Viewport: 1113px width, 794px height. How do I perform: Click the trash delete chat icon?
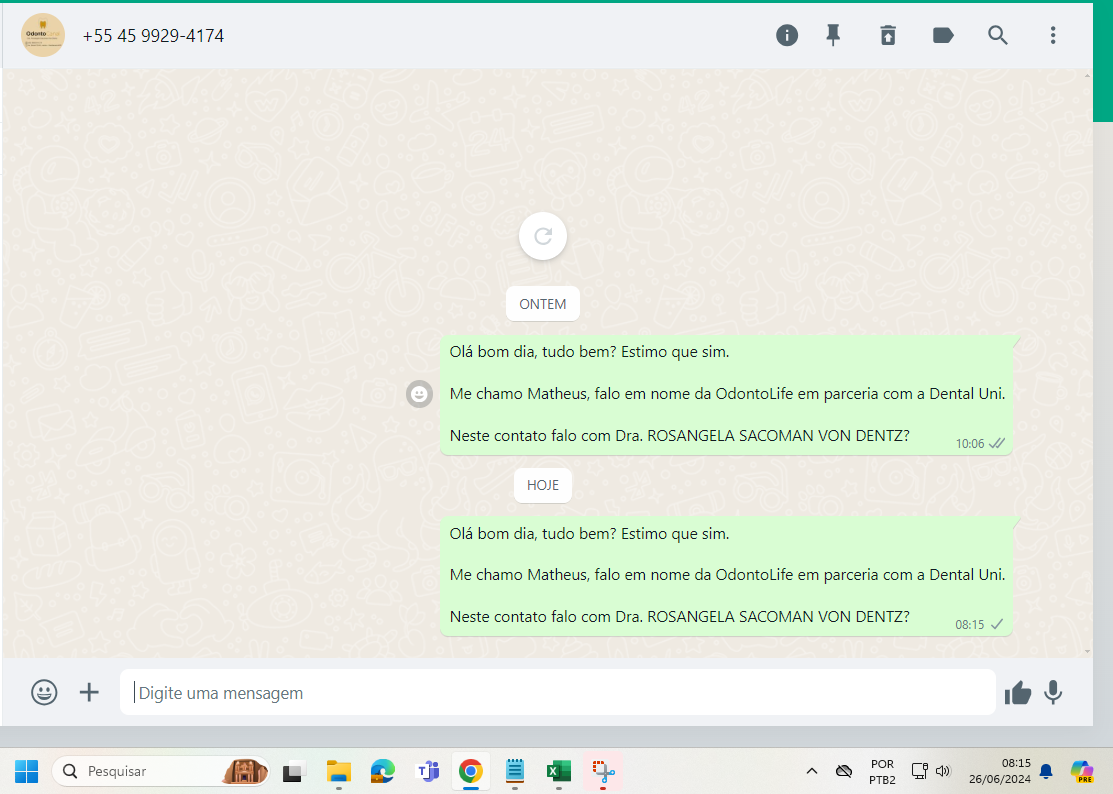pyautogui.click(x=888, y=35)
